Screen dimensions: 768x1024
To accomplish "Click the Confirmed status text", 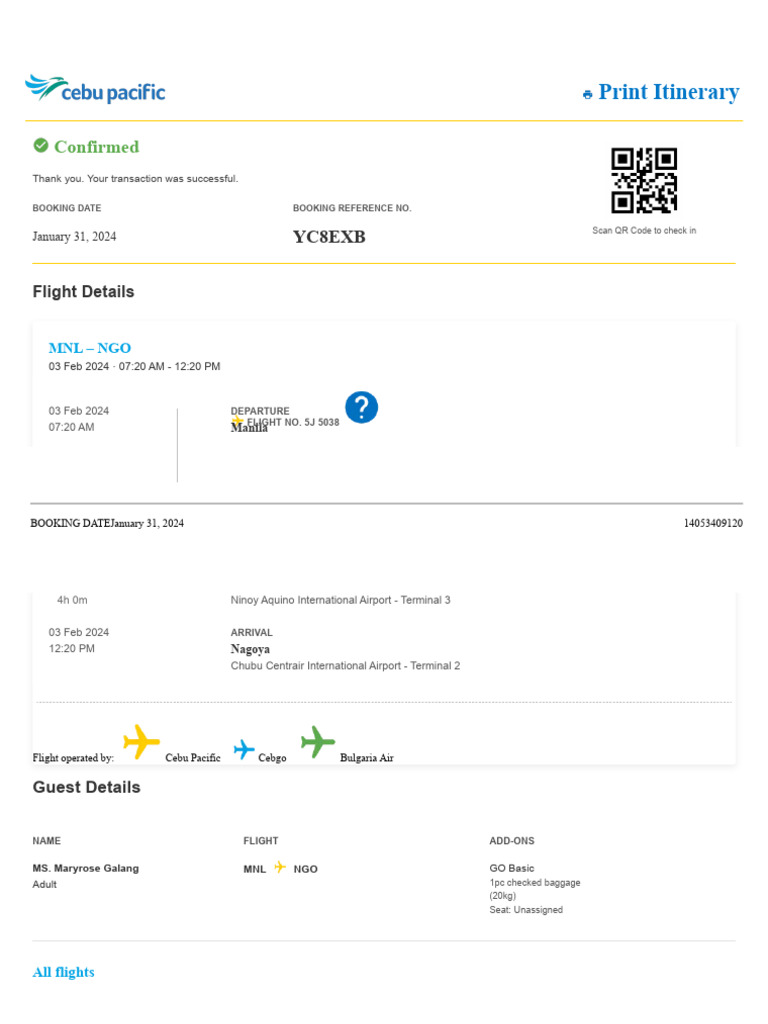I will pos(96,147).
